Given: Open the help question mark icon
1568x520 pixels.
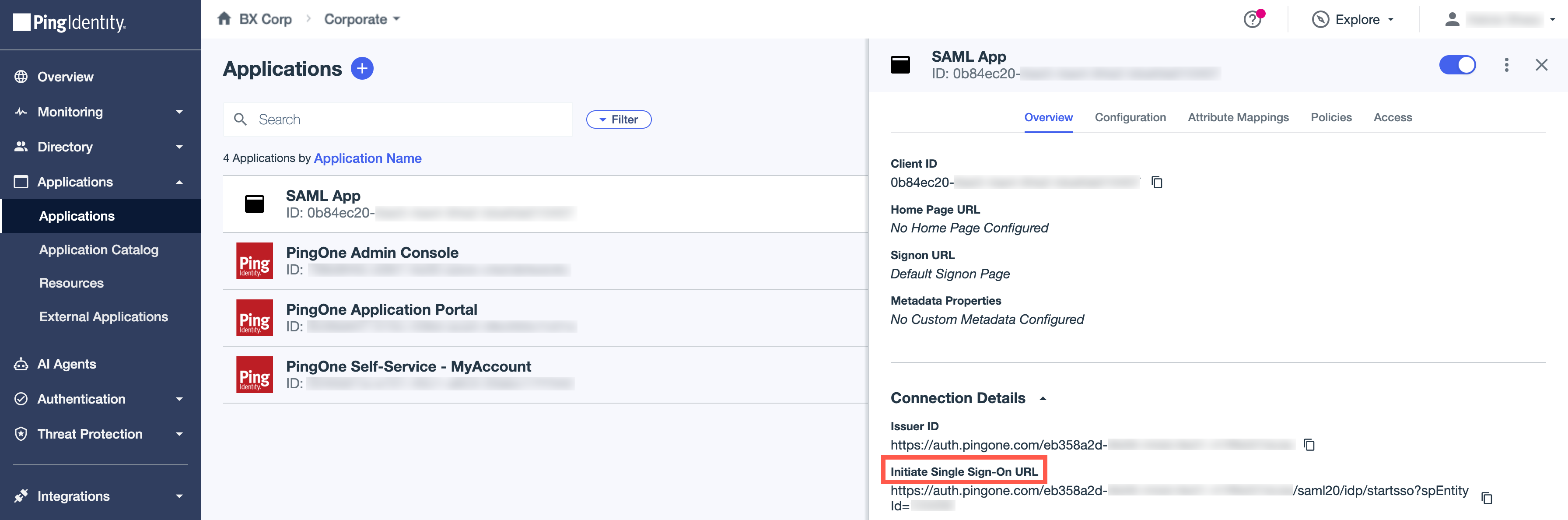Looking at the screenshot, I should coord(1252,20).
